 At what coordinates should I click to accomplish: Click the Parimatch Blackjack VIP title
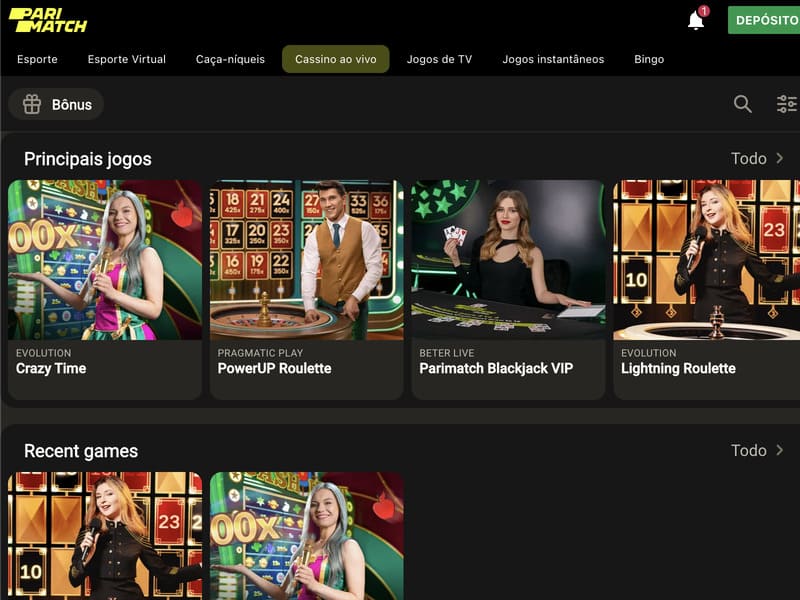pyautogui.click(x=496, y=368)
